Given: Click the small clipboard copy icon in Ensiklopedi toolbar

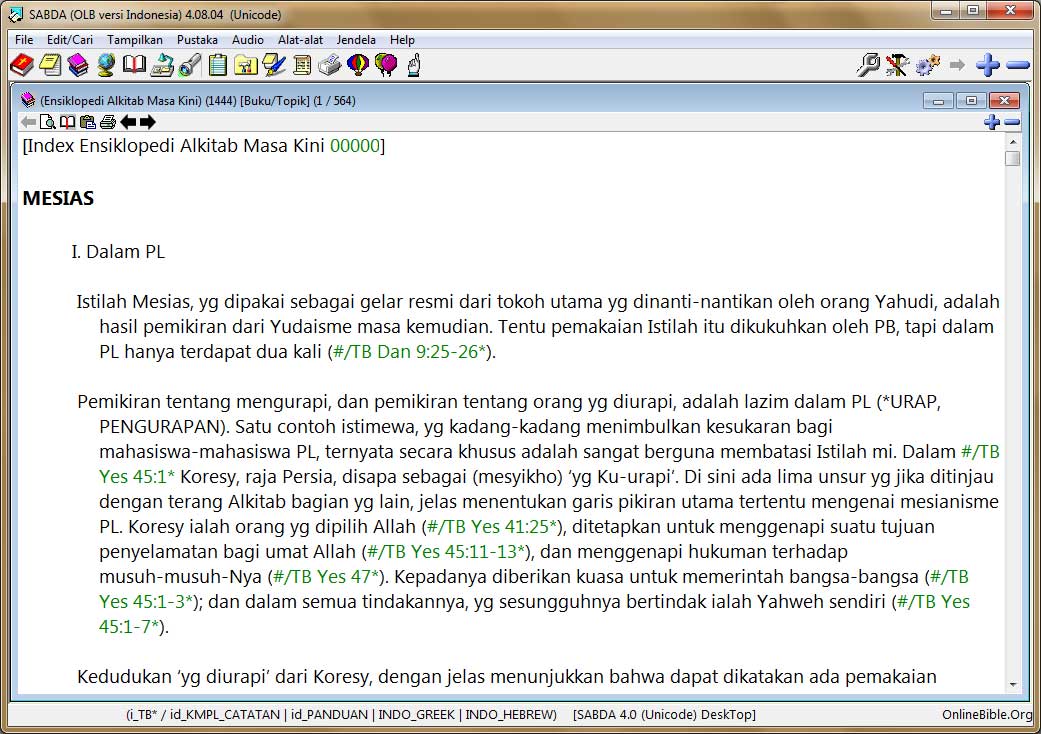Looking at the screenshot, I should [88, 122].
